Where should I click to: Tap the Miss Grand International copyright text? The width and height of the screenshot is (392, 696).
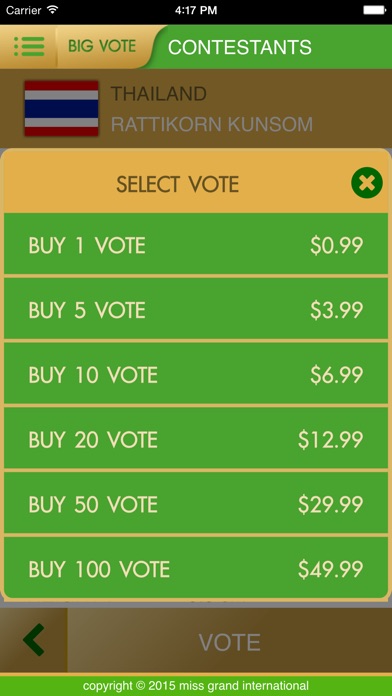click(196, 685)
